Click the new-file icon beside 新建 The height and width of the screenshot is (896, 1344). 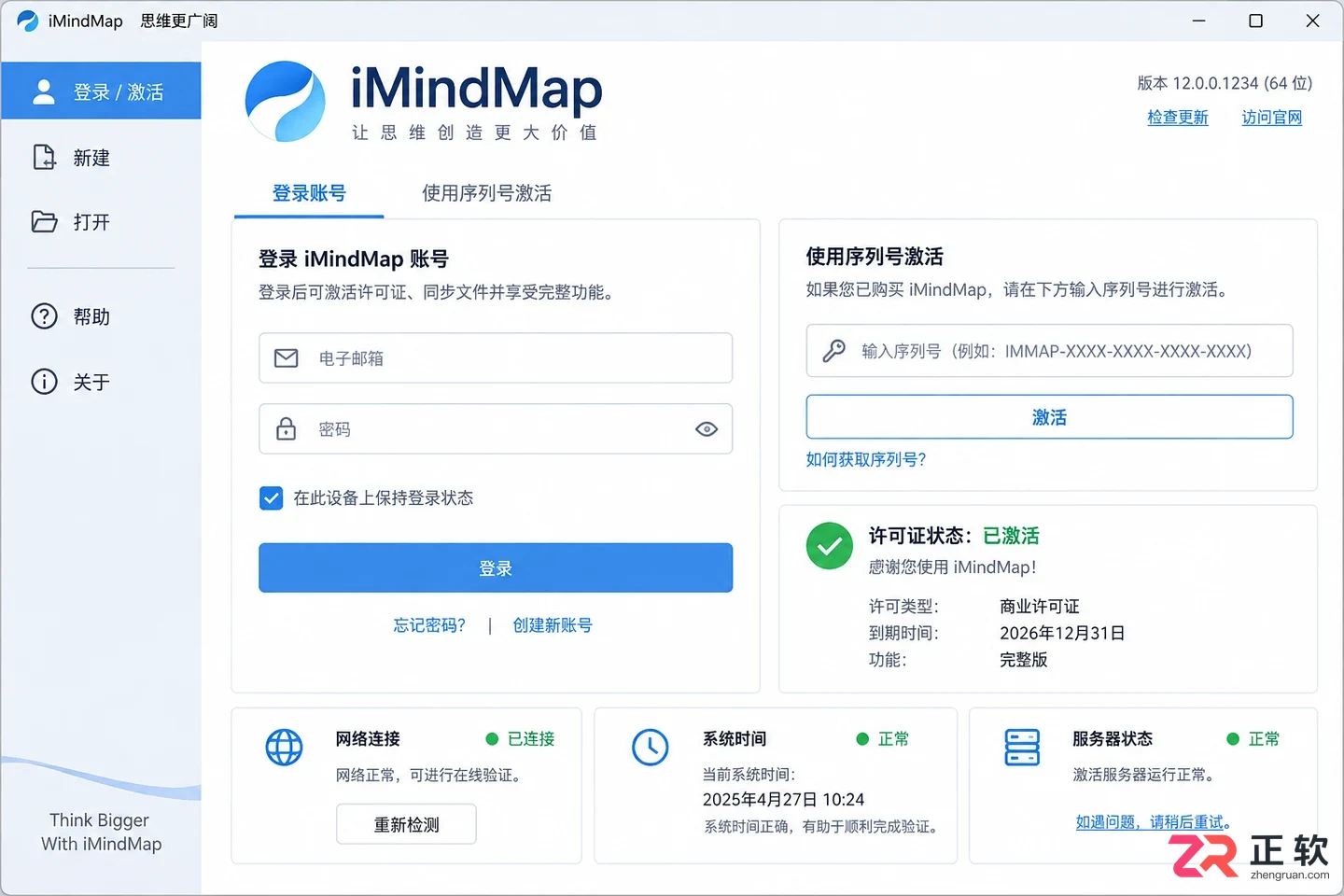pos(44,157)
